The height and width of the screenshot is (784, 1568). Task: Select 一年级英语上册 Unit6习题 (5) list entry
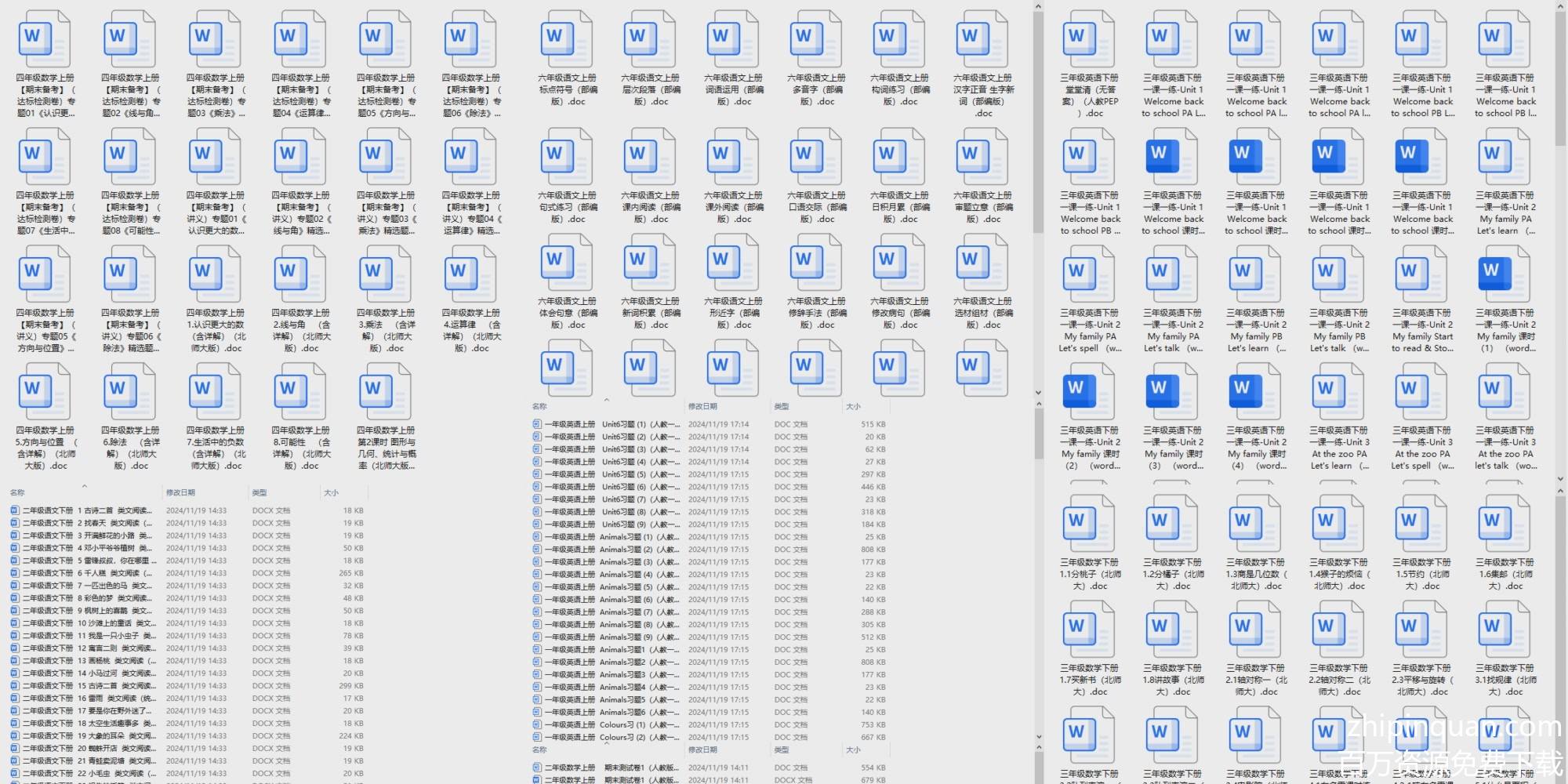[x=608, y=474]
